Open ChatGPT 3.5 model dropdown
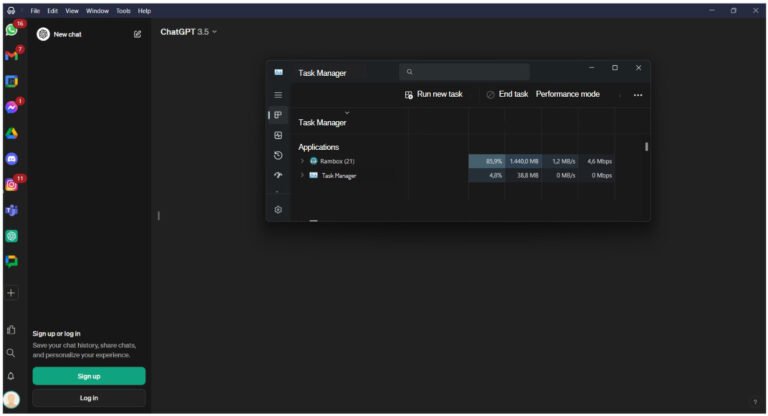The height and width of the screenshot is (416, 768). pyautogui.click(x=188, y=32)
